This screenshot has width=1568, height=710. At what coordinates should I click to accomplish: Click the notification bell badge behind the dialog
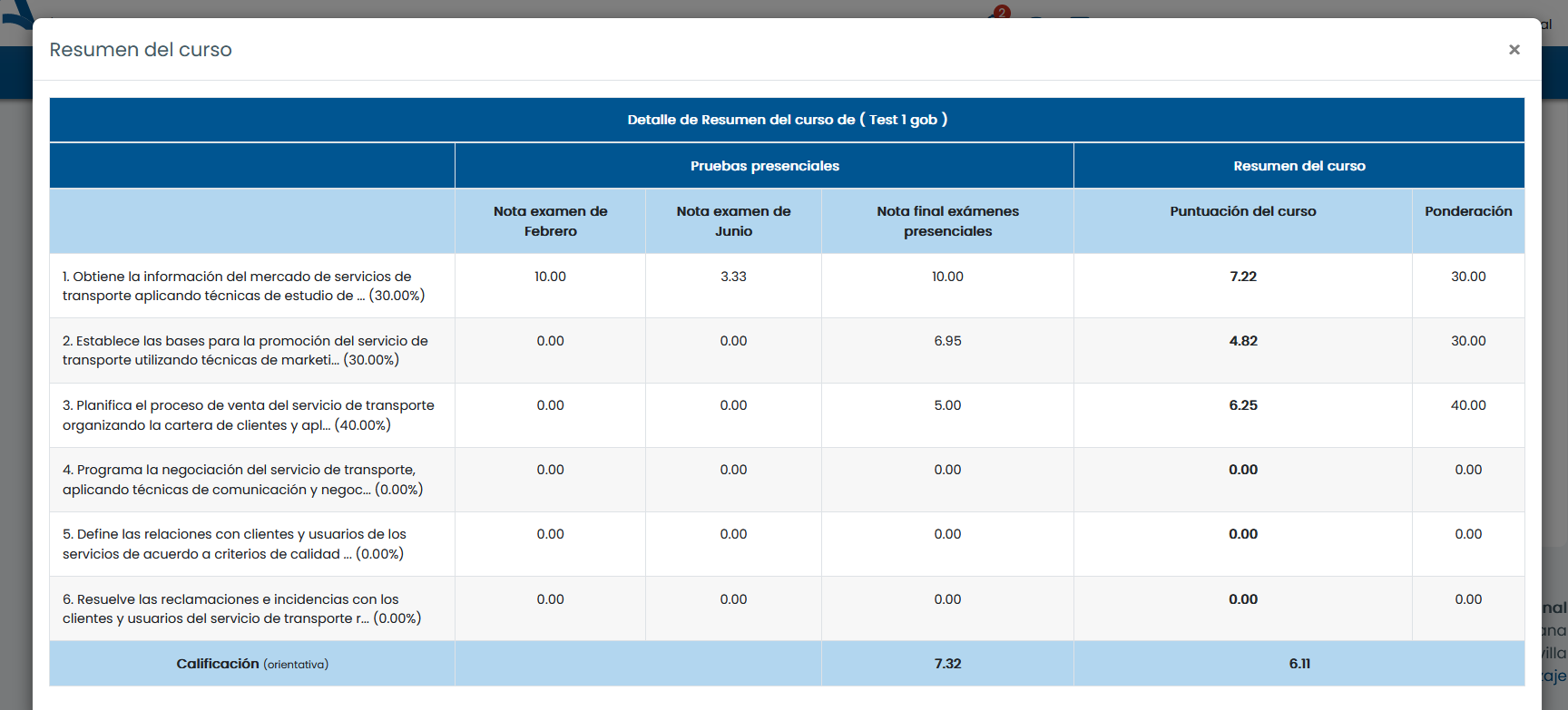[x=1002, y=12]
